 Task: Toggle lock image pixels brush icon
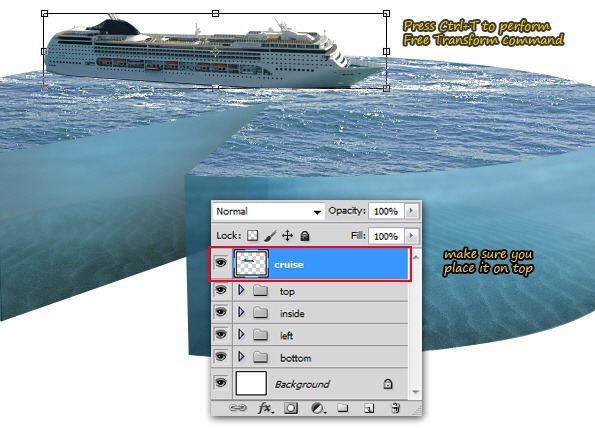pyautogui.click(x=270, y=236)
